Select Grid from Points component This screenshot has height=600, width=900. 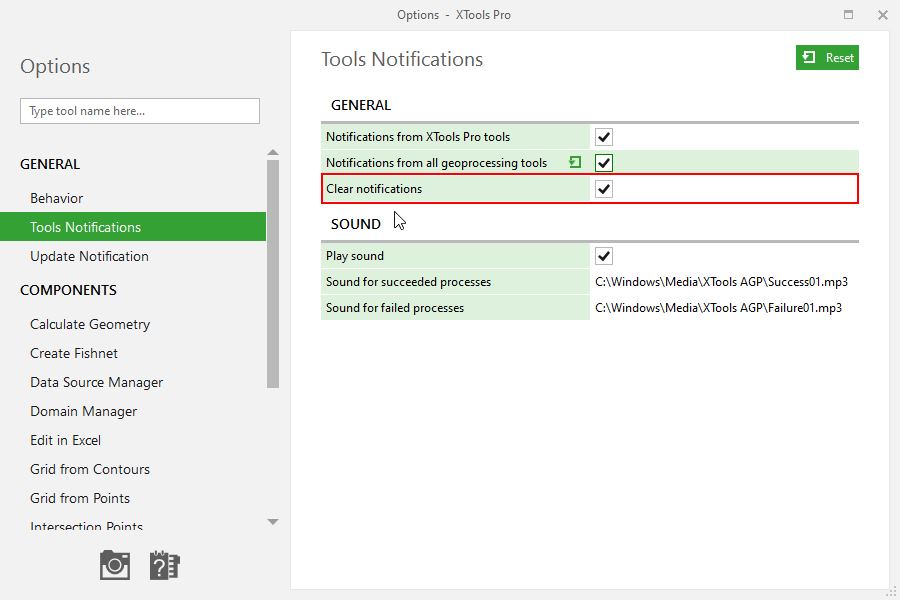(80, 498)
